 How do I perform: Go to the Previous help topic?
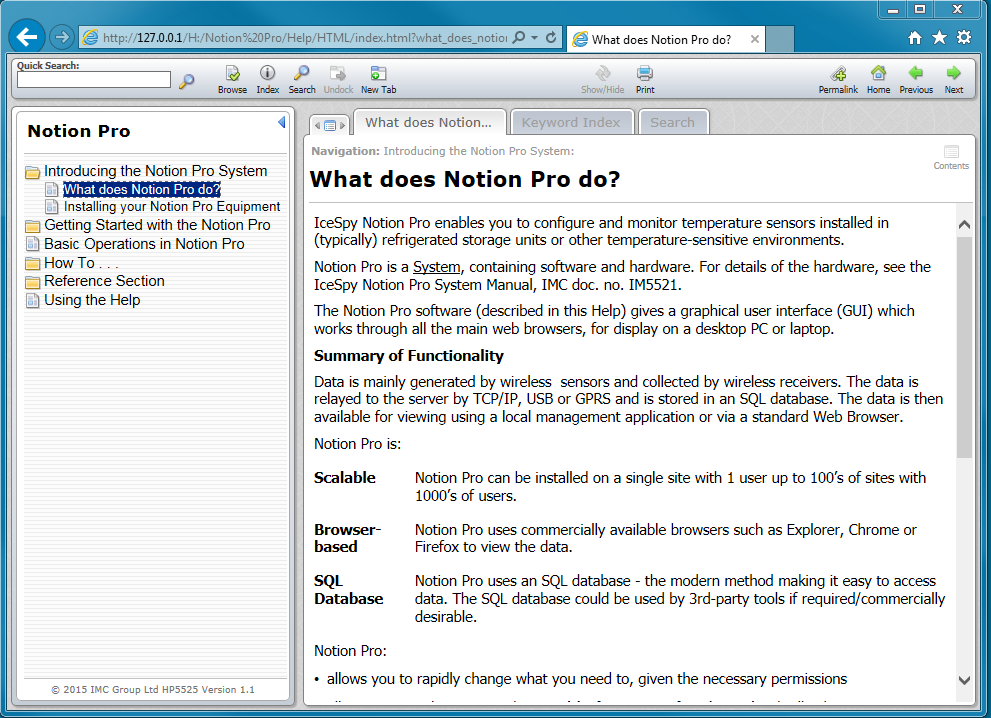click(x=915, y=76)
